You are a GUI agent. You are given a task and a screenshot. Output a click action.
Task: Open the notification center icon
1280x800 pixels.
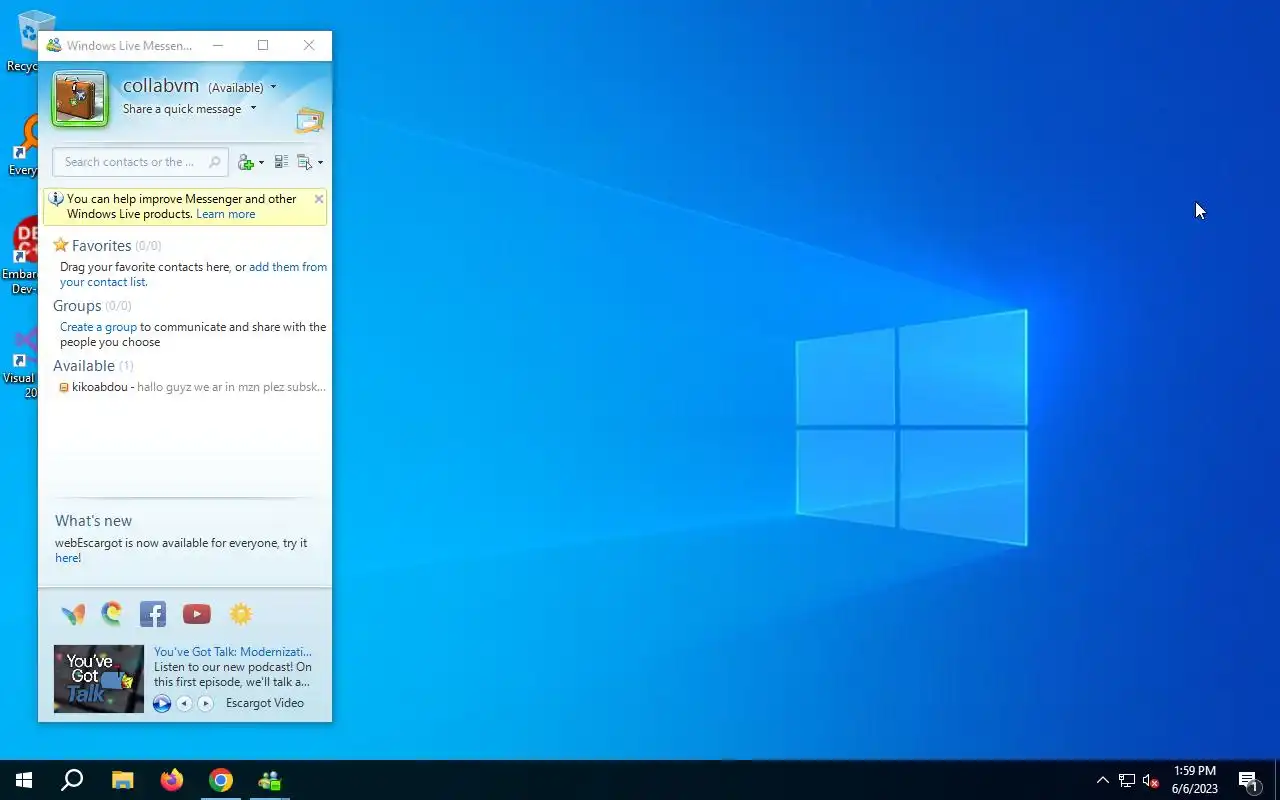(x=1247, y=780)
